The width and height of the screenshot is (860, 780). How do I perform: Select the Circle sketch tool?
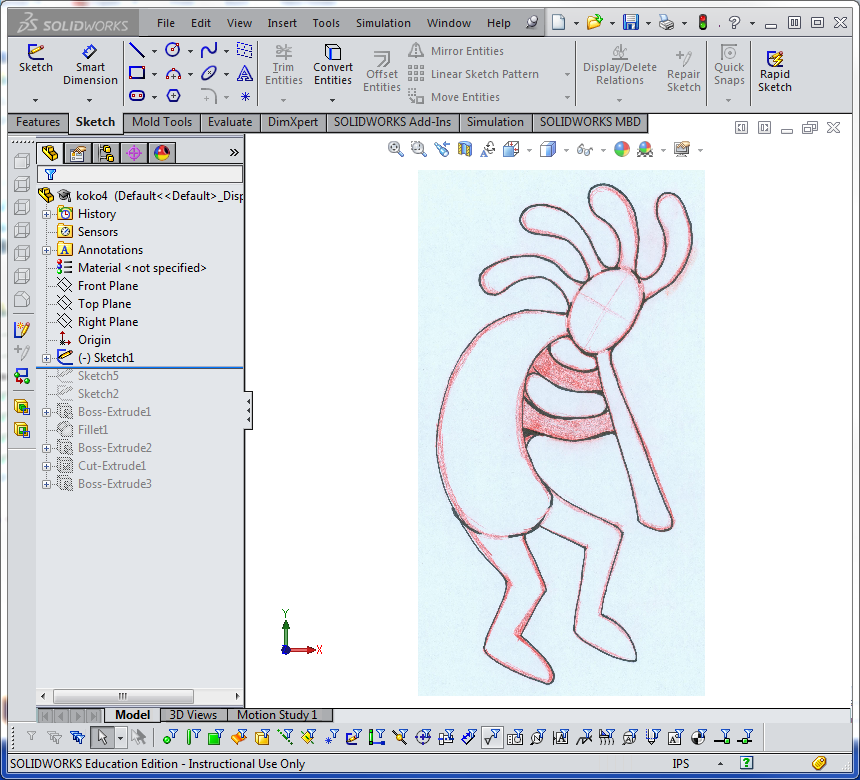173,50
